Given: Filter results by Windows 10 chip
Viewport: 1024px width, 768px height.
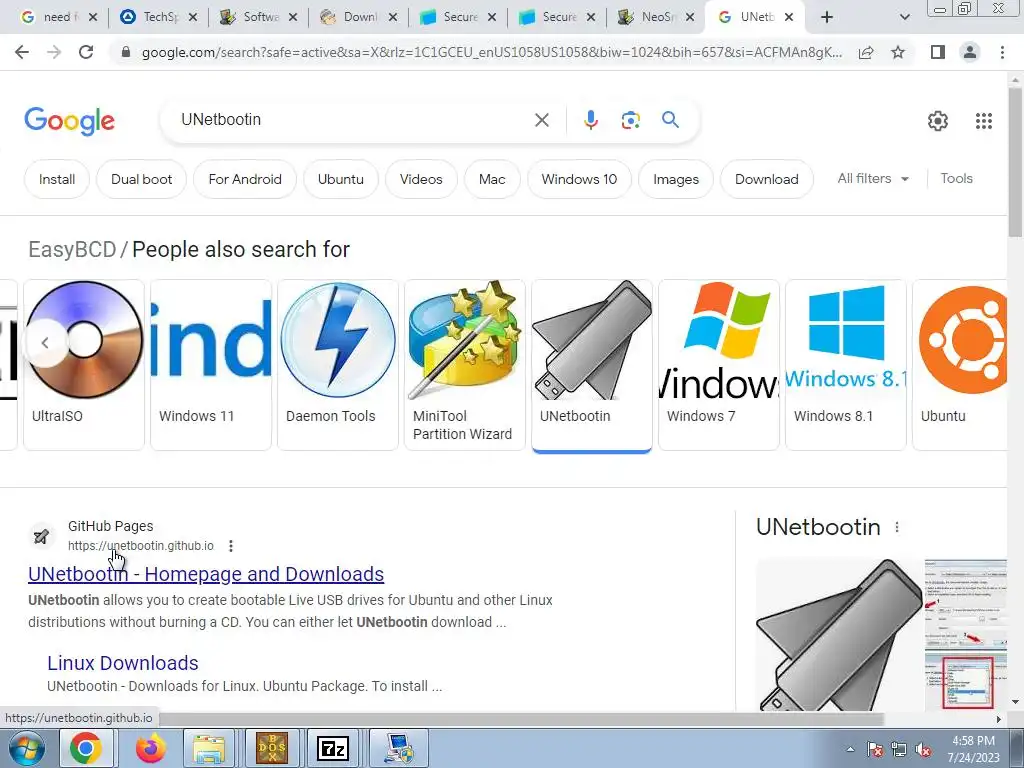Looking at the screenshot, I should [579, 179].
